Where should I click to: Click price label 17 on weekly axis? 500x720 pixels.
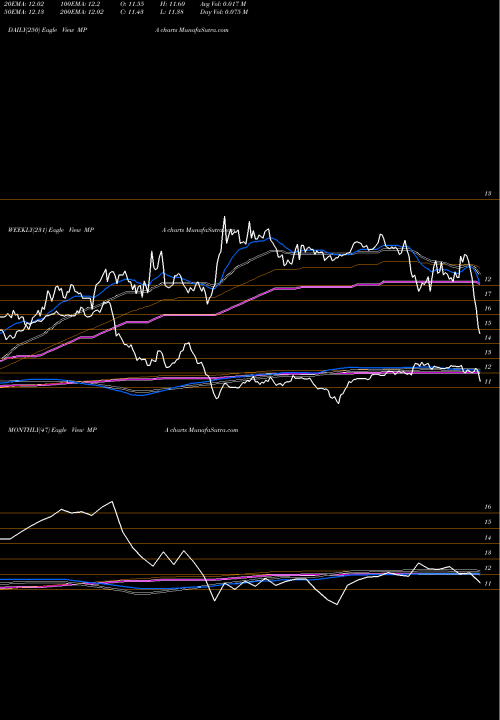[488, 294]
